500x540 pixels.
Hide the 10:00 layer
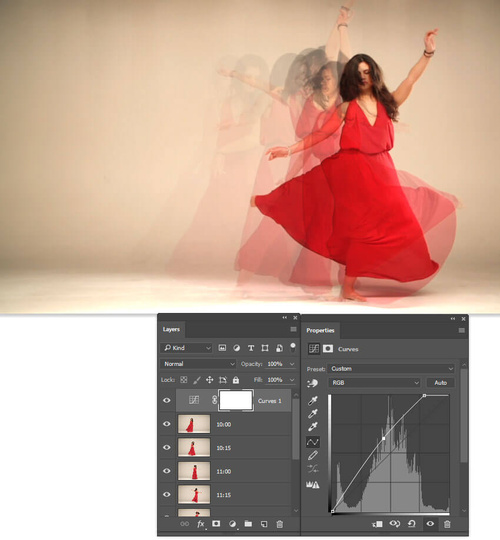click(x=167, y=424)
